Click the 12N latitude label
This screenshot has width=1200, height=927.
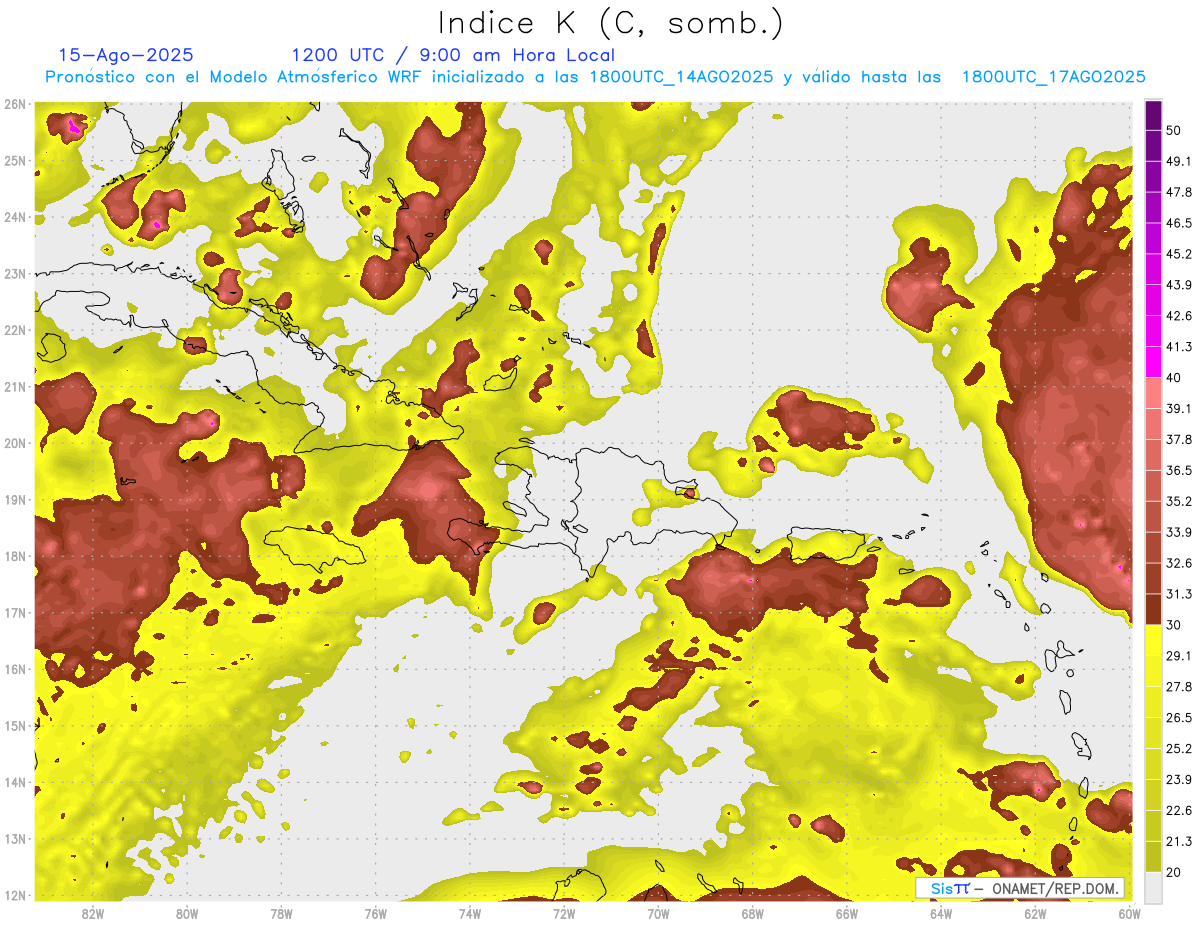click(x=15, y=895)
